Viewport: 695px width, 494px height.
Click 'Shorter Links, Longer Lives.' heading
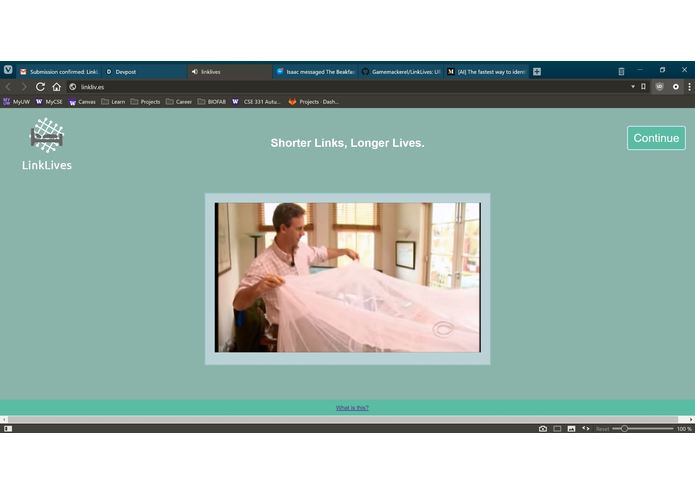point(348,143)
